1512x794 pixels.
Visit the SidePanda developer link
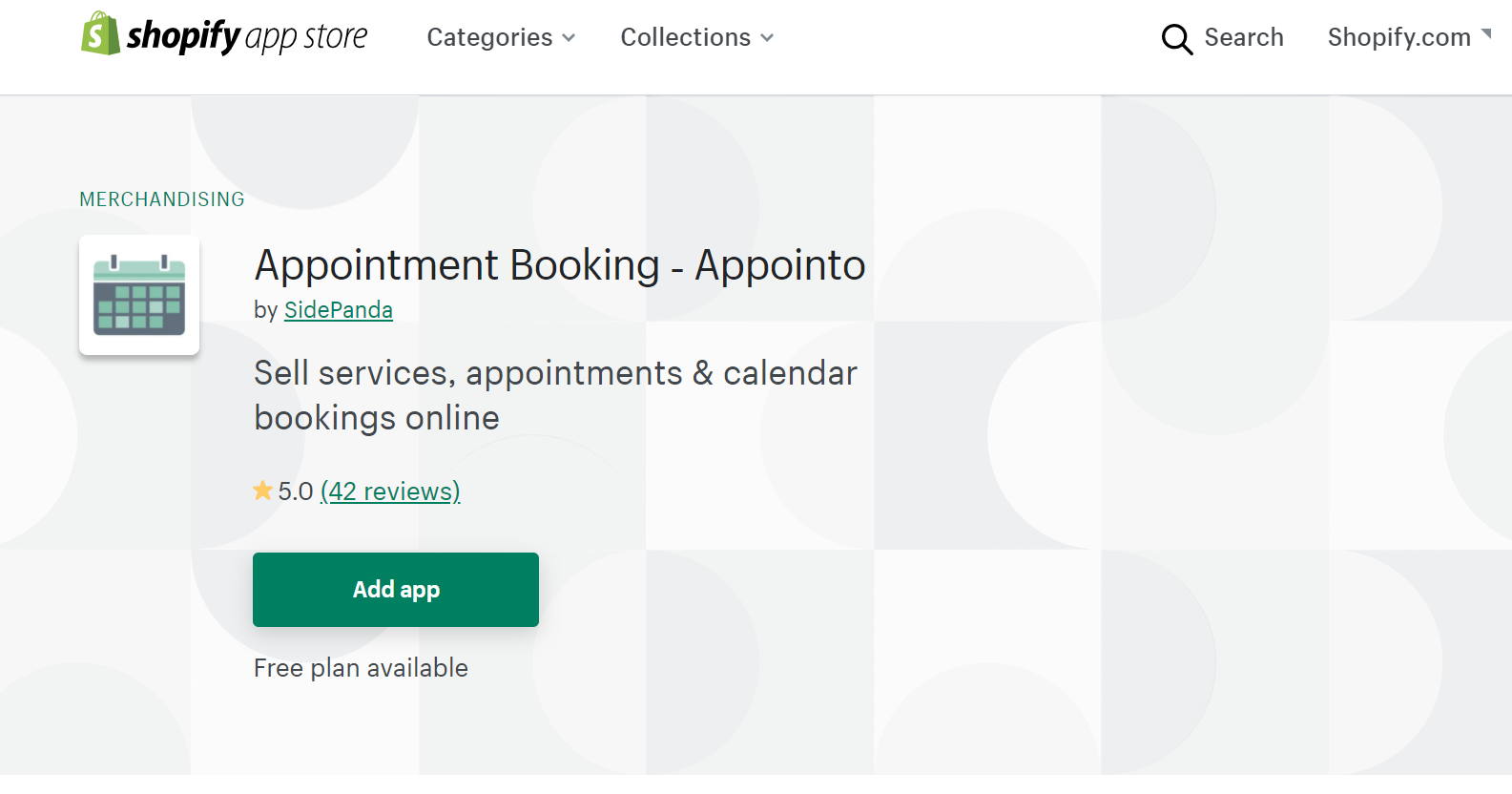(x=339, y=310)
